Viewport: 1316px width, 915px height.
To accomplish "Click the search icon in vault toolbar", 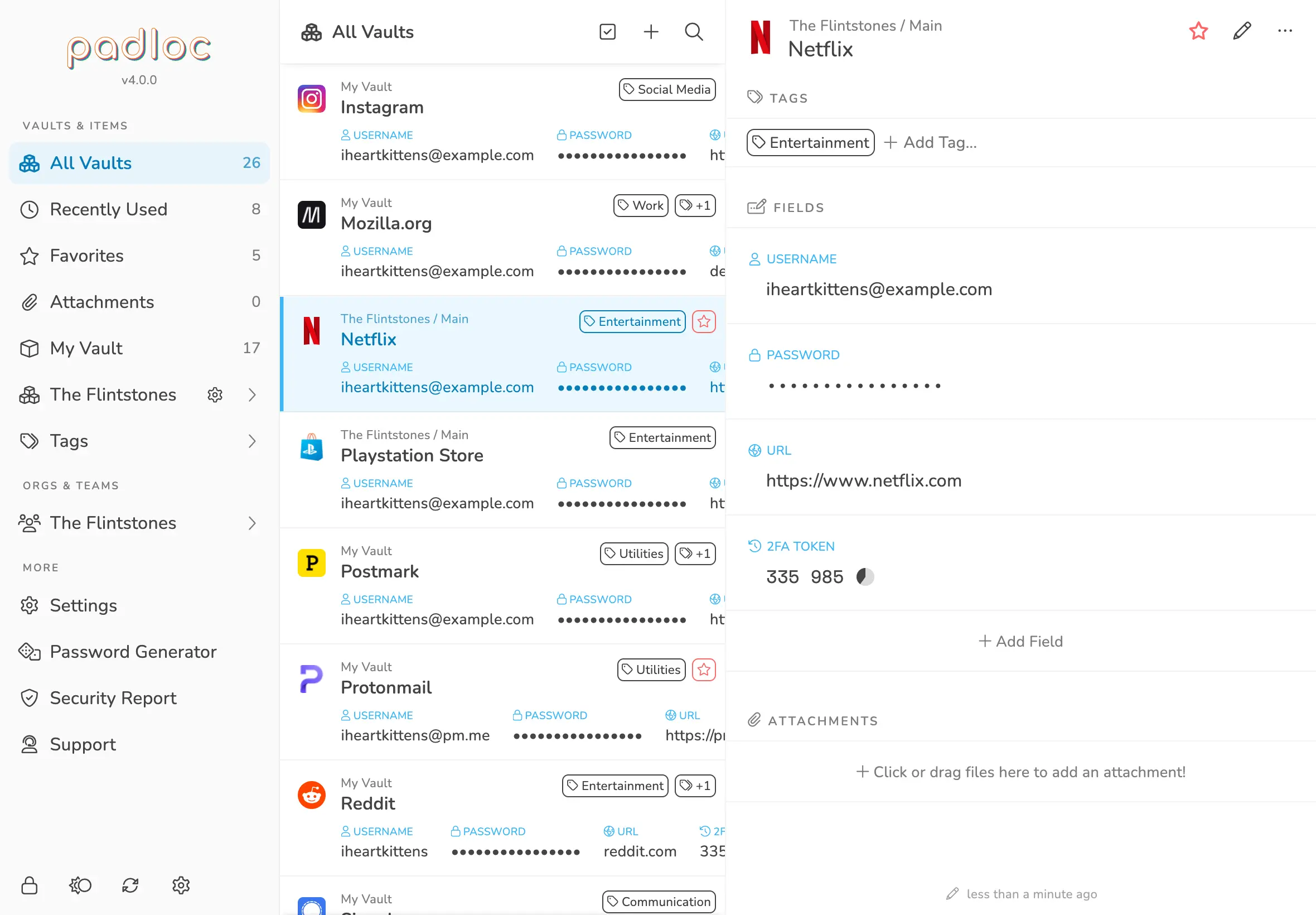I will [x=694, y=31].
